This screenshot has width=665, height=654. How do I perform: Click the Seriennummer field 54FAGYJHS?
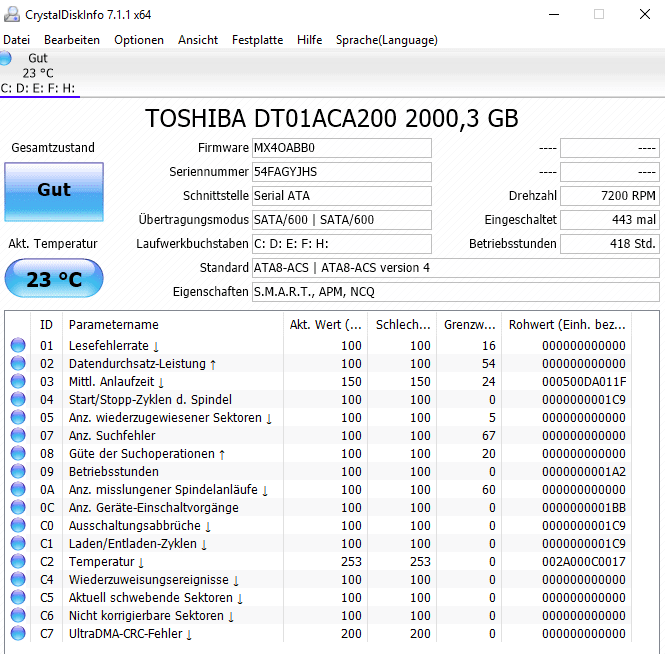342,172
